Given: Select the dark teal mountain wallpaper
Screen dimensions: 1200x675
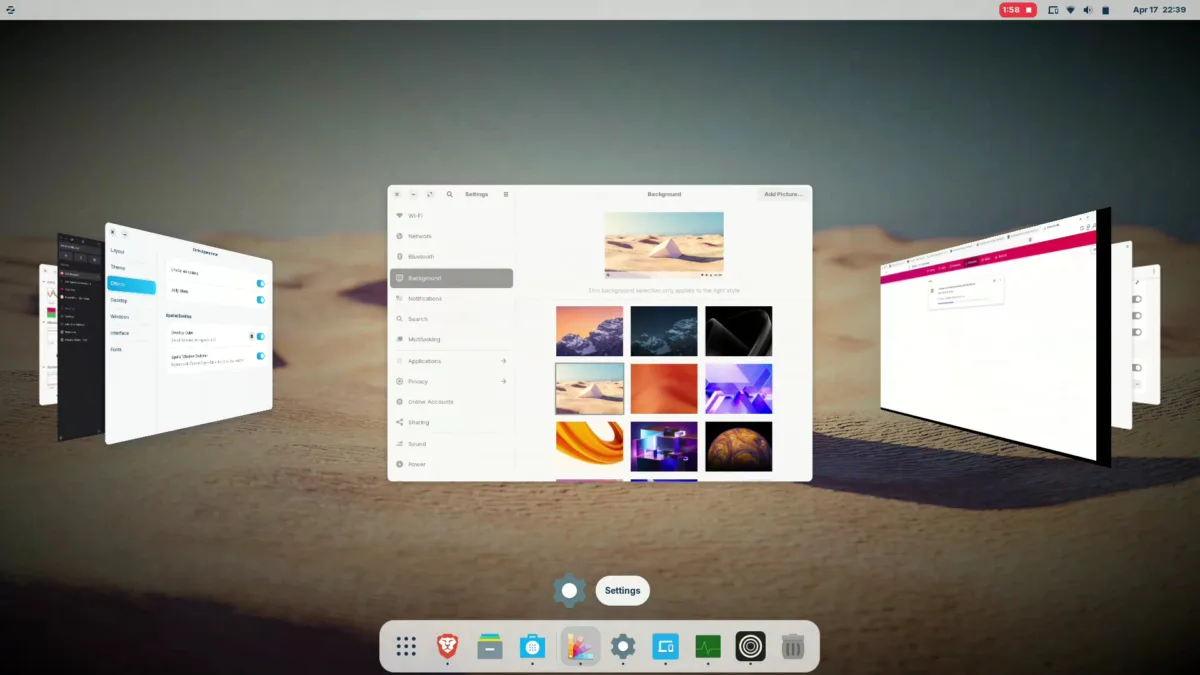Looking at the screenshot, I should (664, 331).
